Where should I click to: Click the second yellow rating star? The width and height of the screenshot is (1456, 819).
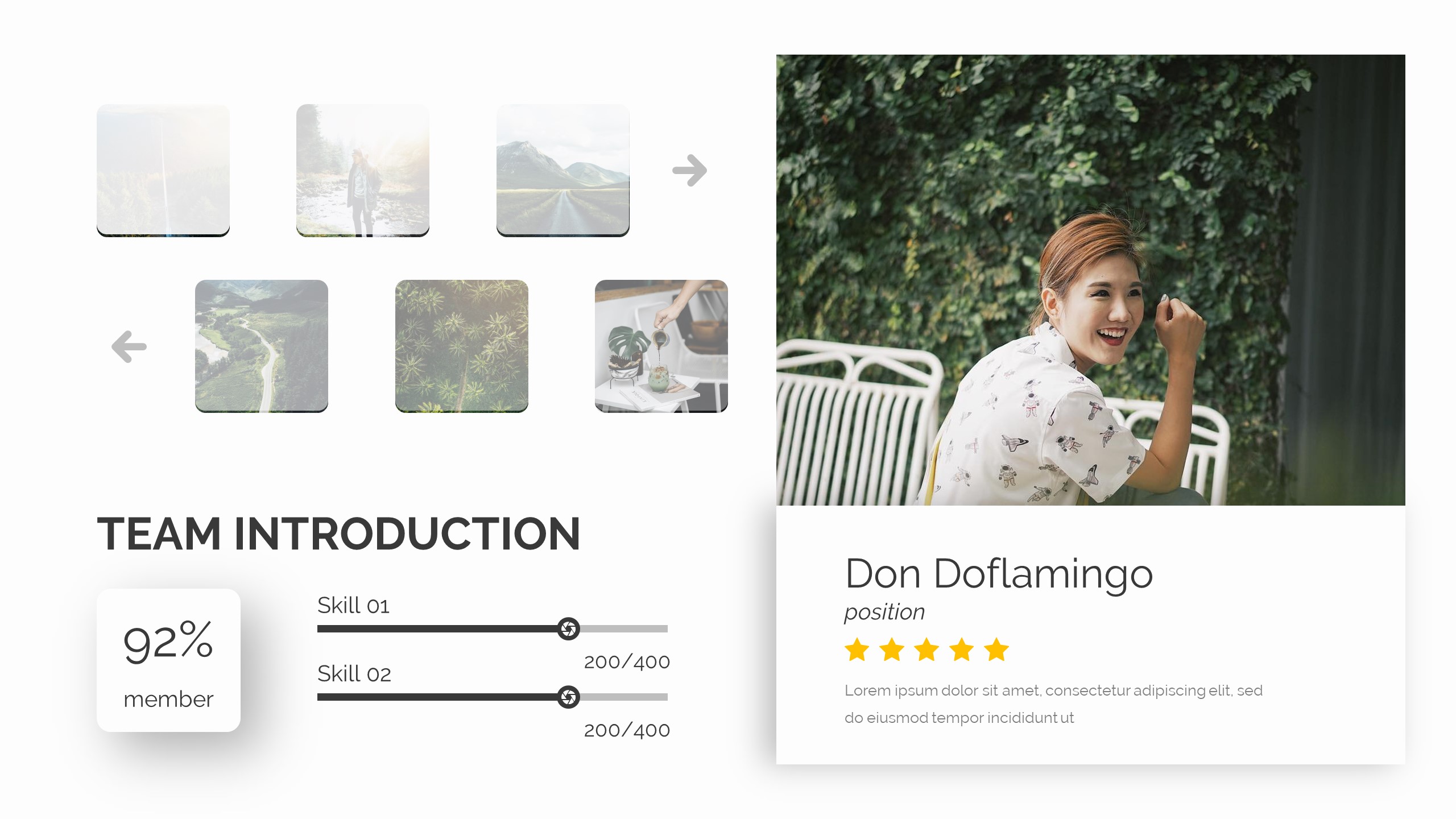892,650
